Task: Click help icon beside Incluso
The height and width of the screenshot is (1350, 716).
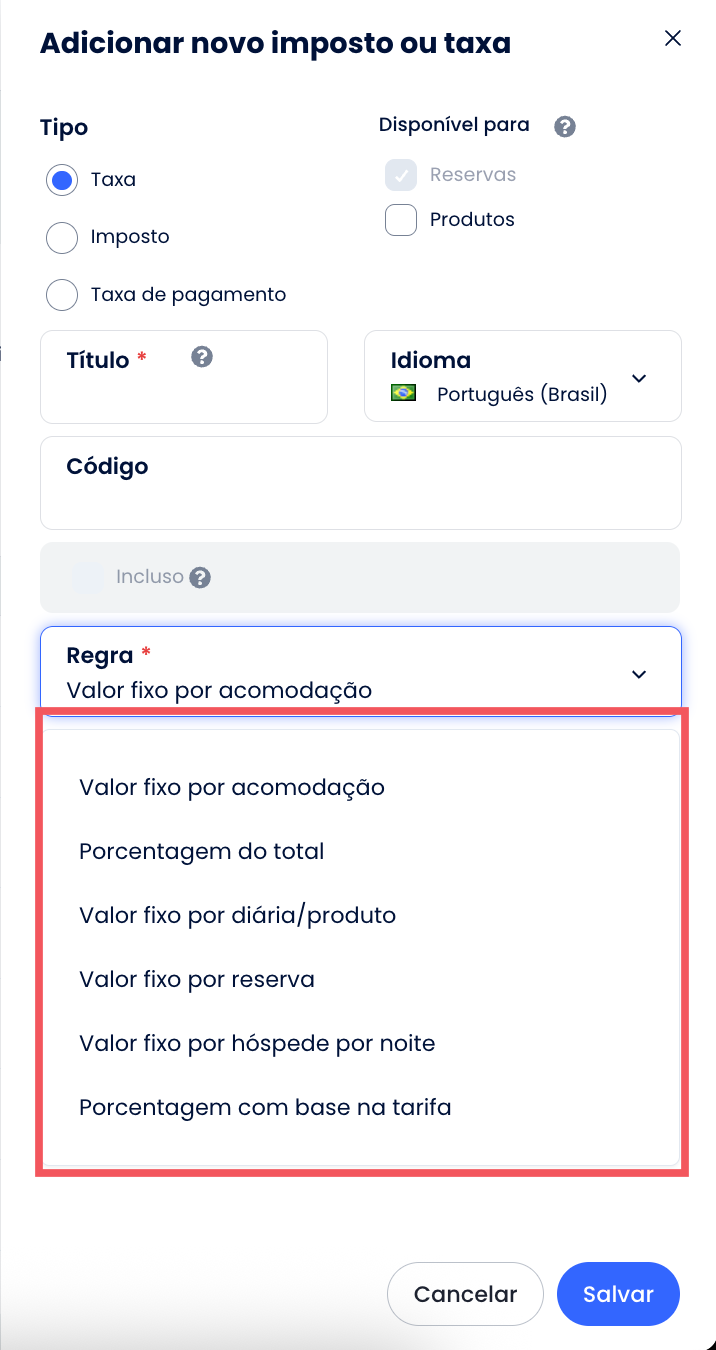Action: tap(200, 578)
